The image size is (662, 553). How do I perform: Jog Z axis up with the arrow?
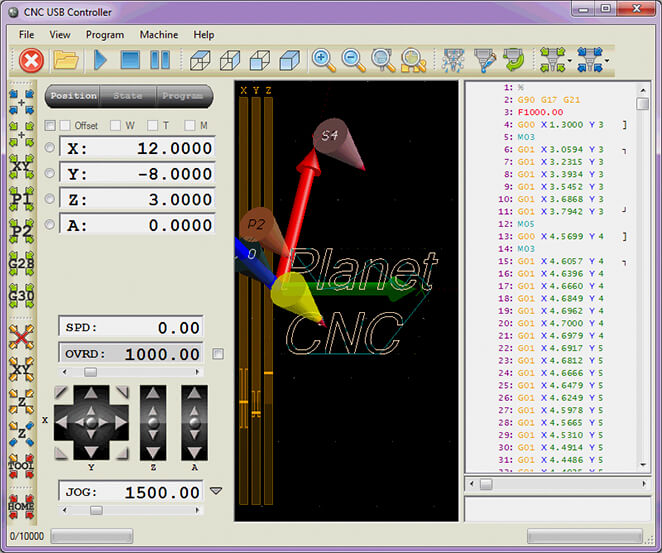click(x=153, y=393)
